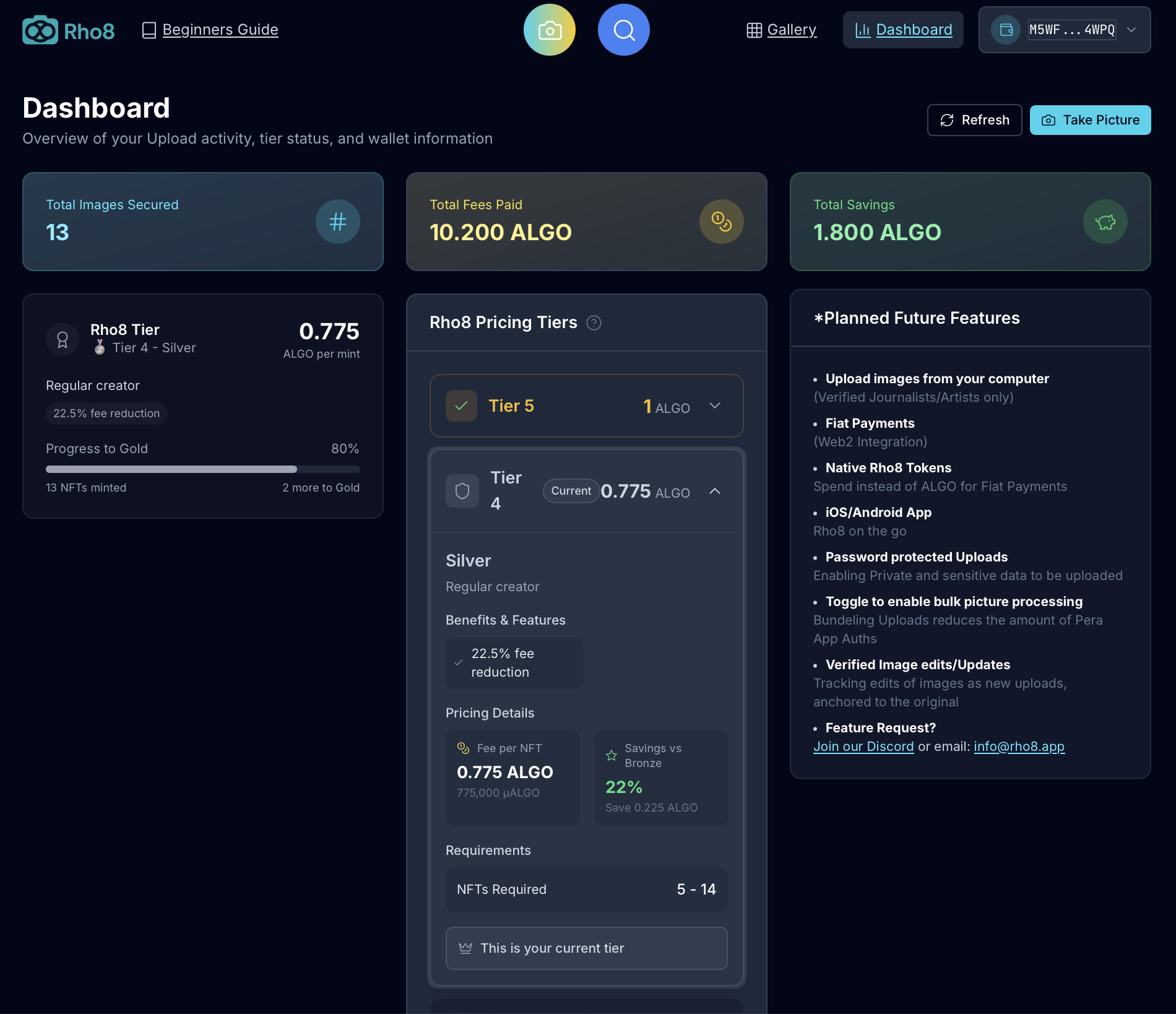Click the Take Picture button
This screenshot has width=1176, height=1014.
coord(1090,120)
